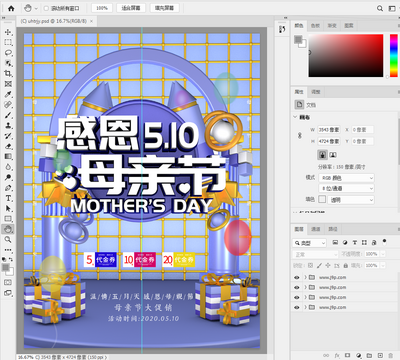400x360 pixels.
Task: Open Hand tool preset picker arrow
Action: click(x=36, y=8)
